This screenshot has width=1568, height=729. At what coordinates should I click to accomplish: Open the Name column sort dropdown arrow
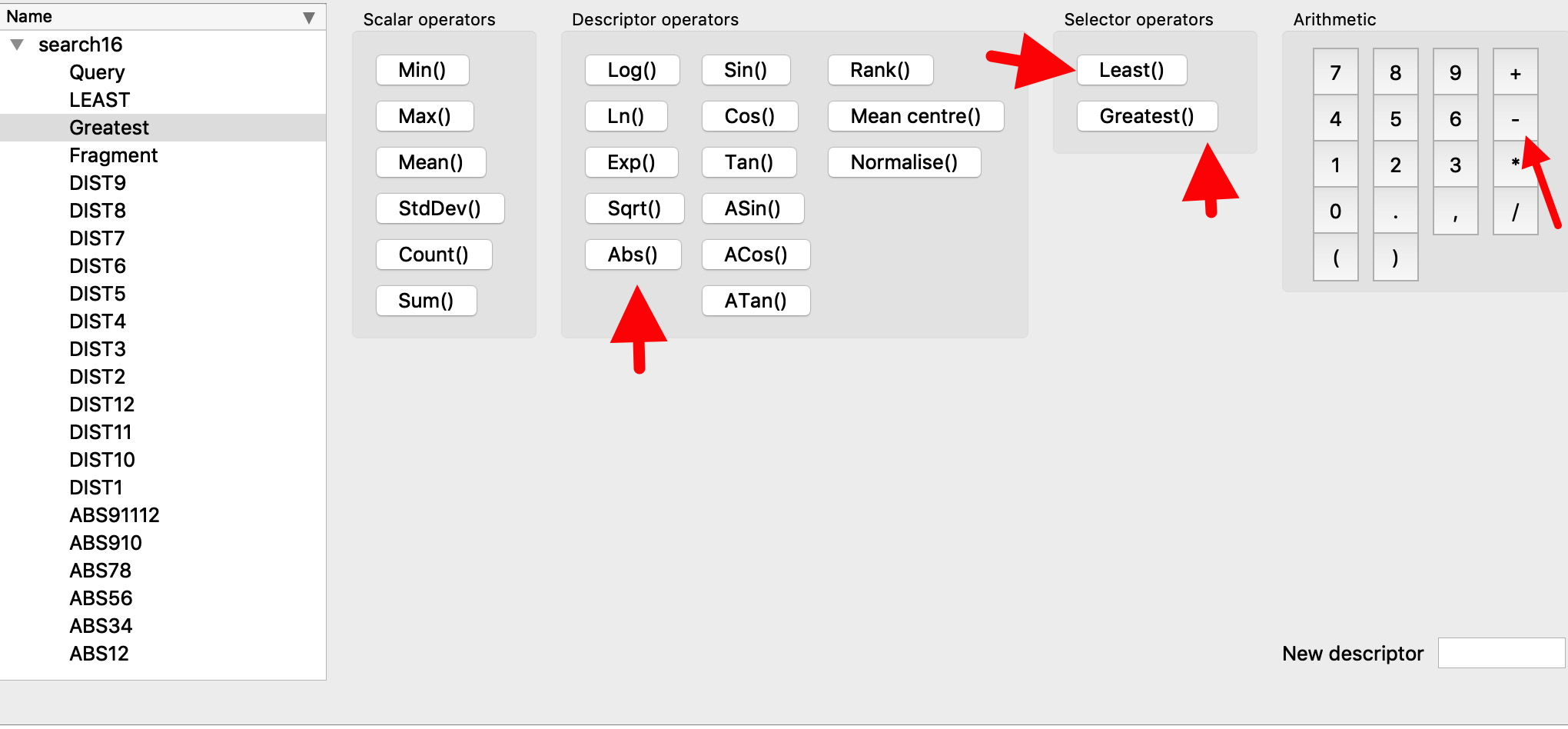point(308,17)
